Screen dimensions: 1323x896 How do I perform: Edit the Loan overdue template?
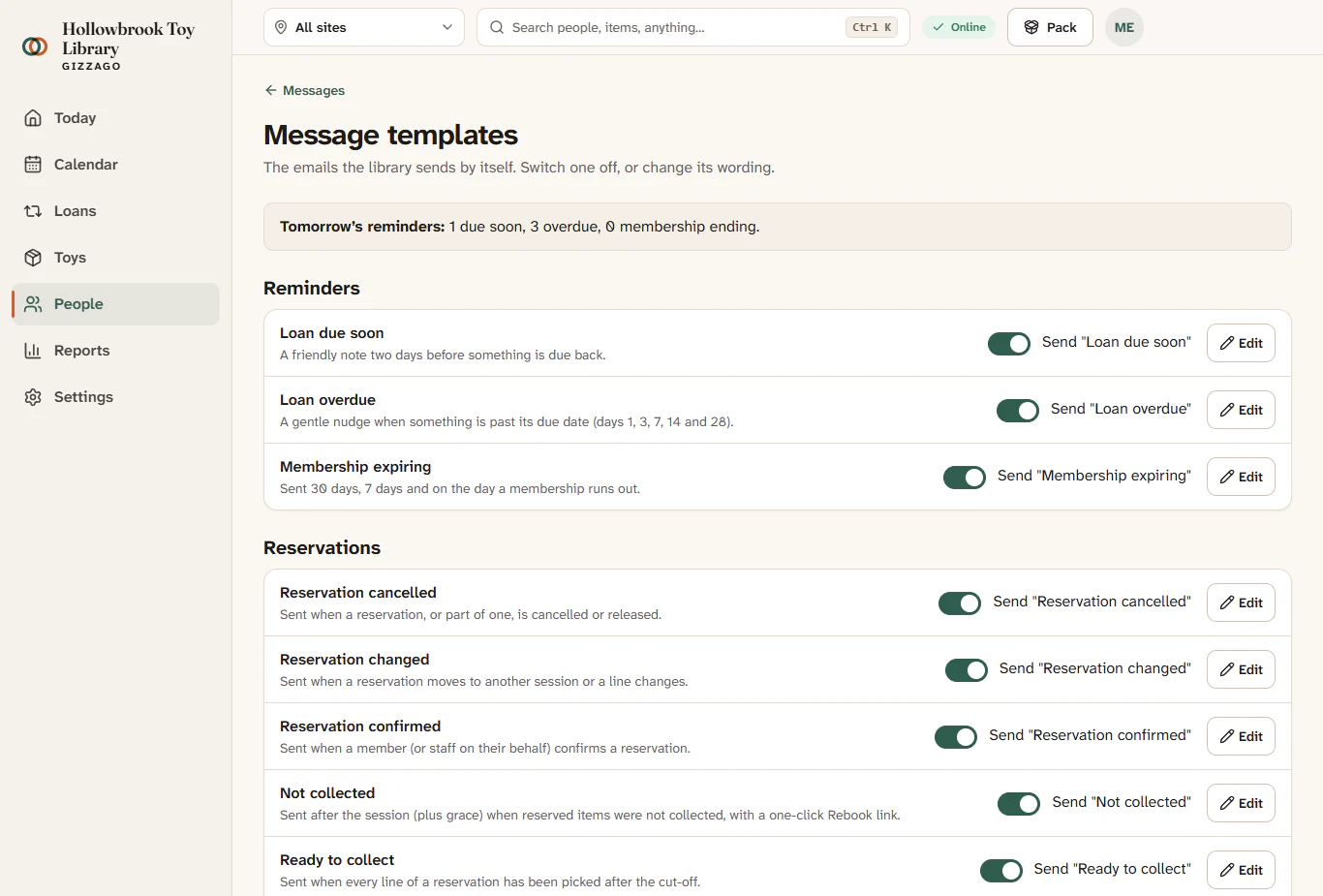pyautogui.click(x=1241, y=410)
